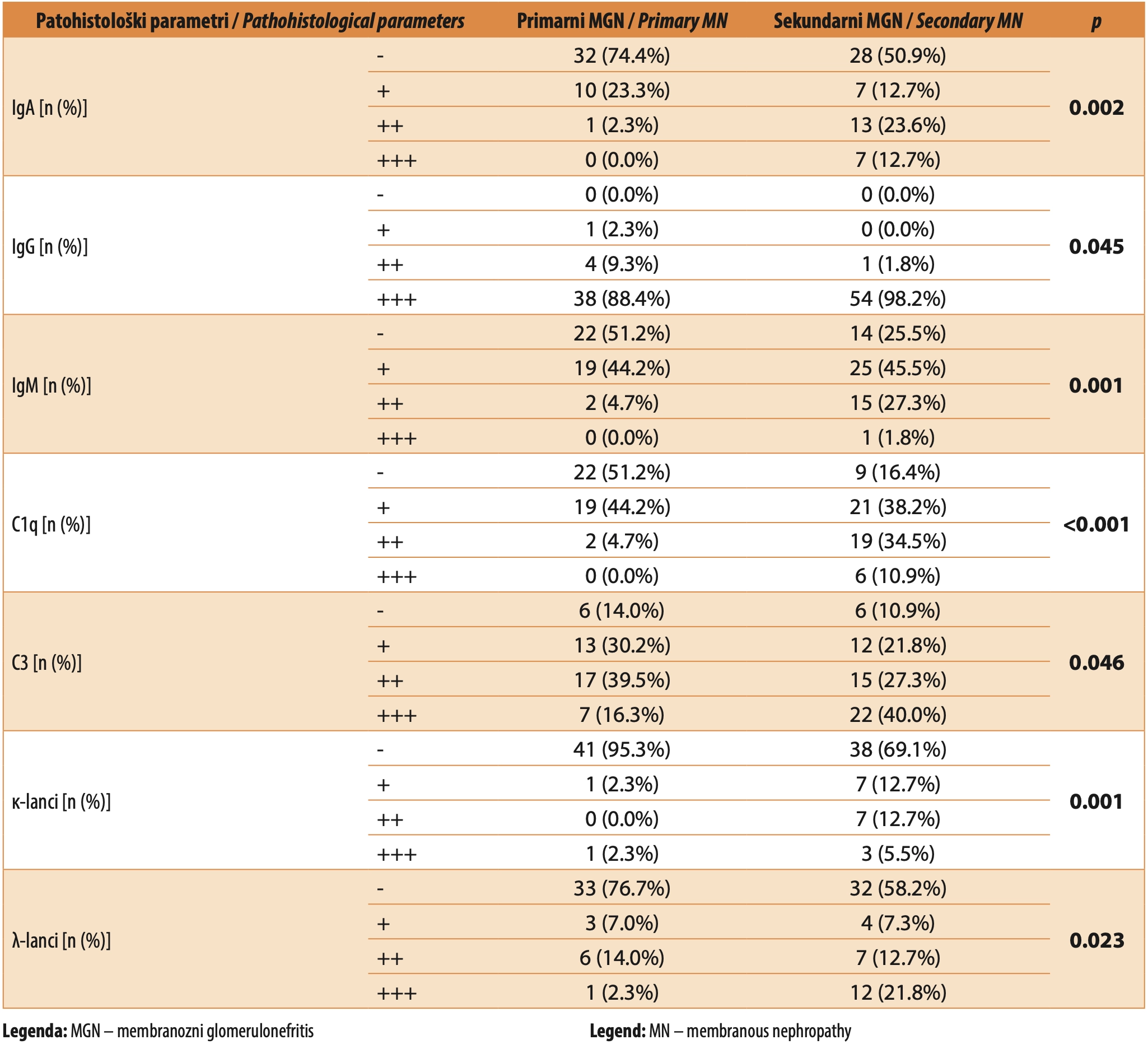Click the cell '4 (9.3%)'
1148x1049 pixels.
pyautogui.click(x=622, y=264)
